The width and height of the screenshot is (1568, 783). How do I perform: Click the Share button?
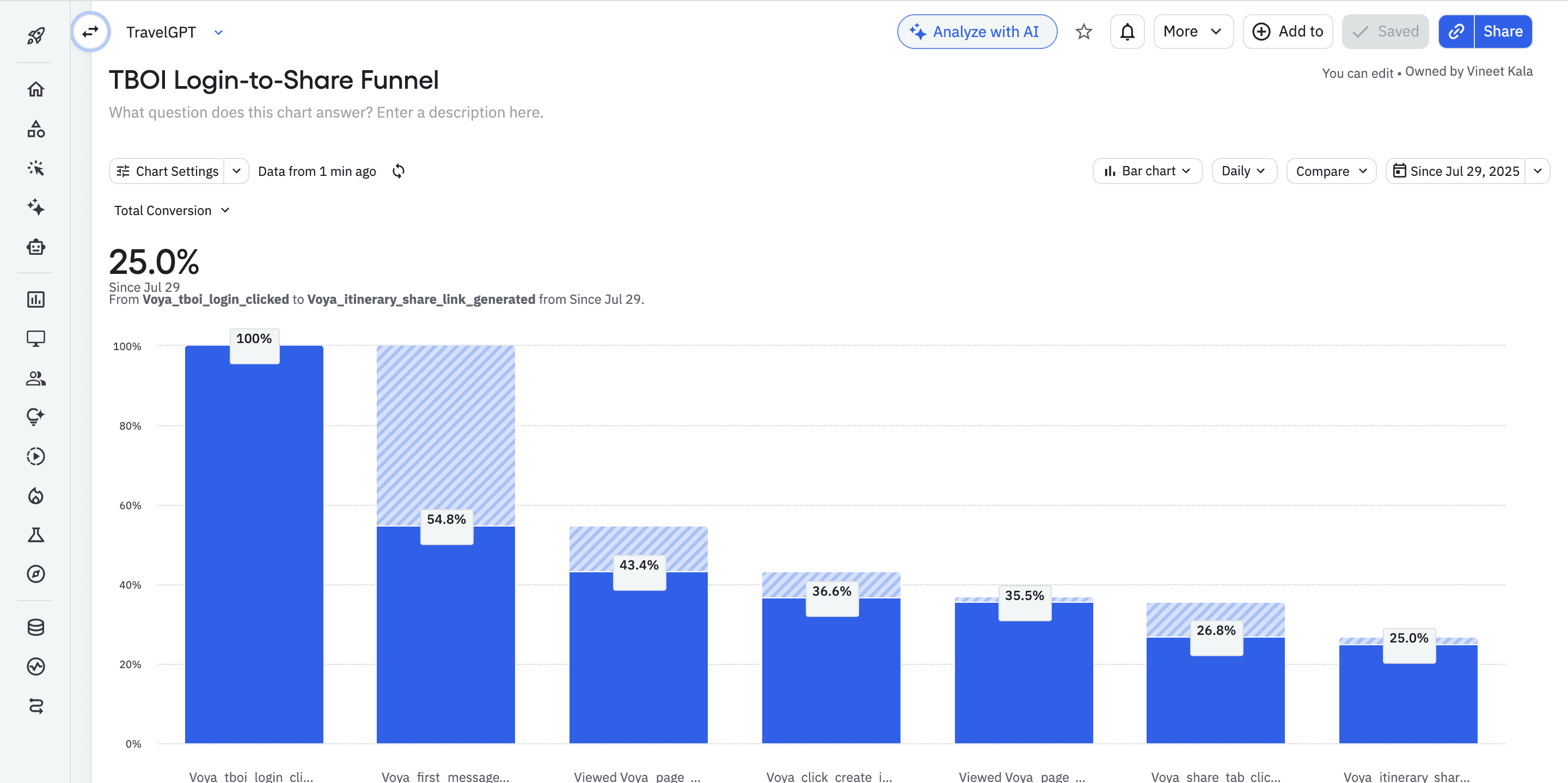[1502, 32]
